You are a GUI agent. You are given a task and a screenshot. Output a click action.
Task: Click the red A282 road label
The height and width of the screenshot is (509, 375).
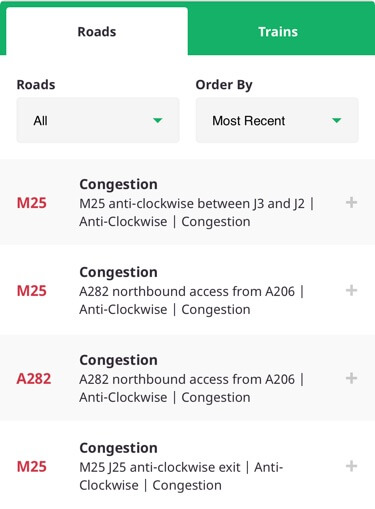(34, 379)
